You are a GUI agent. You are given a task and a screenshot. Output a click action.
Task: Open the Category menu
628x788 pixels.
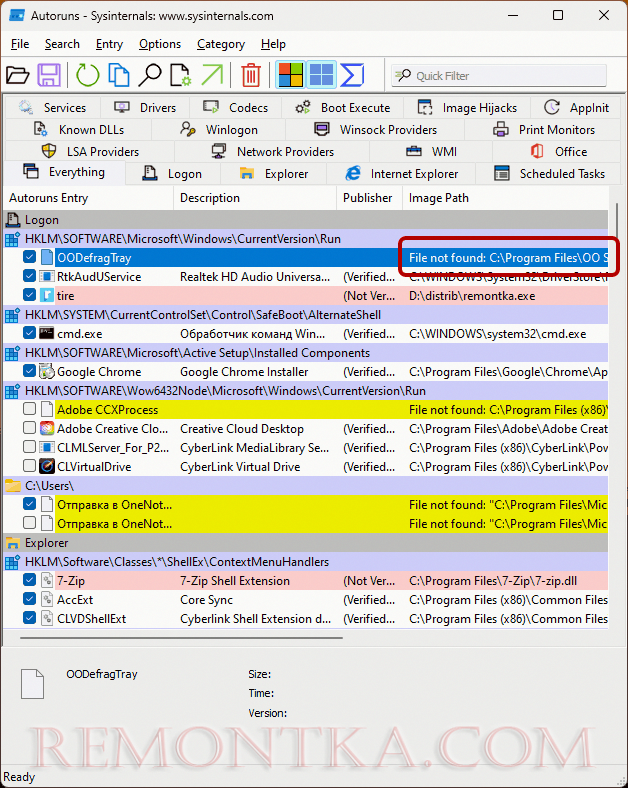(x=221, y=44)
